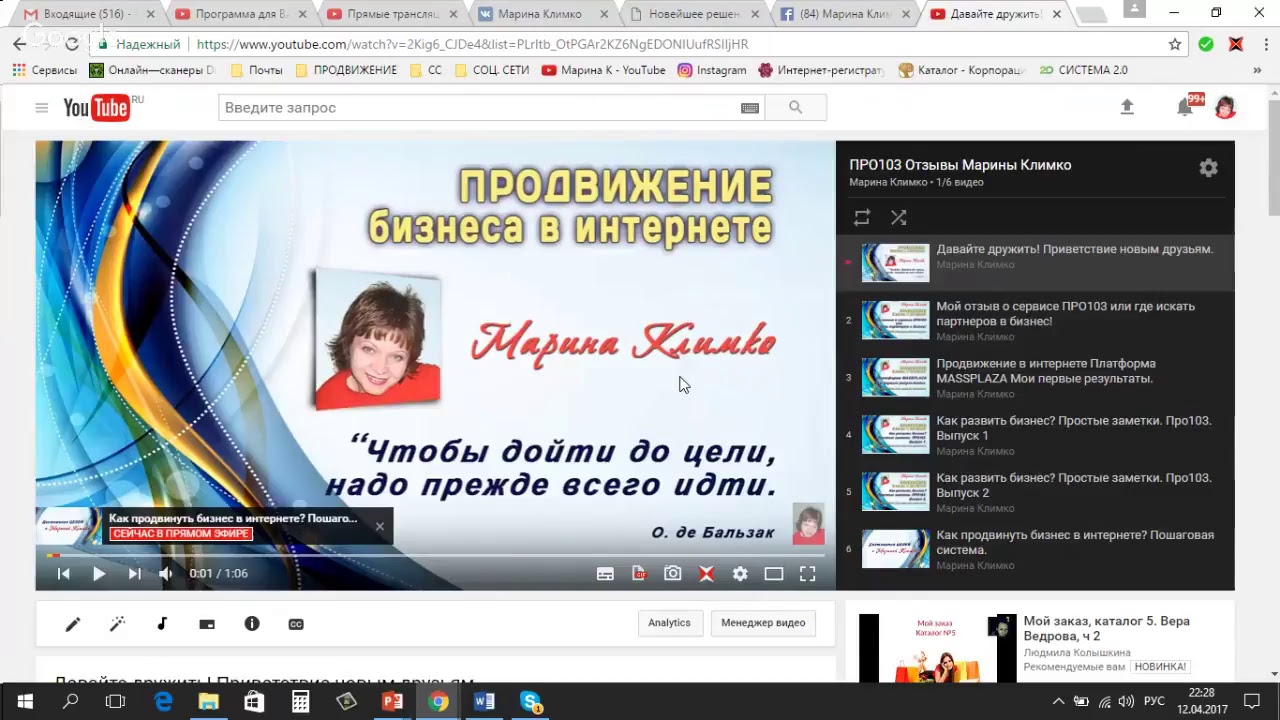Skip to next video in playlist
Screen dimensions: 1280x720
[x=134, y=573]
